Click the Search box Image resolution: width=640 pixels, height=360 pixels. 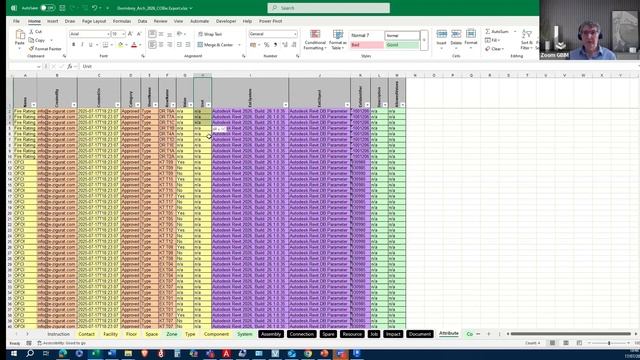tap(329, 8)
